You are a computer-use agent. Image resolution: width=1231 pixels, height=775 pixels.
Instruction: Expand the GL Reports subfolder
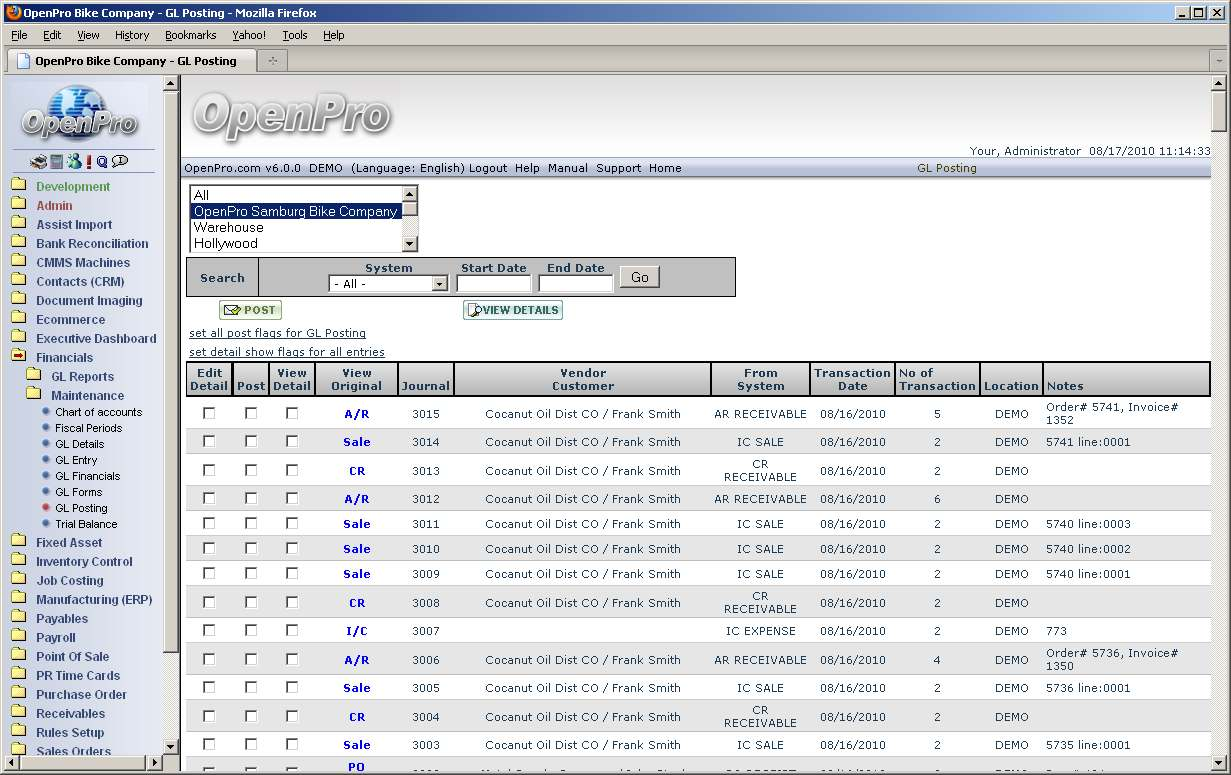(x=33, y=376)
